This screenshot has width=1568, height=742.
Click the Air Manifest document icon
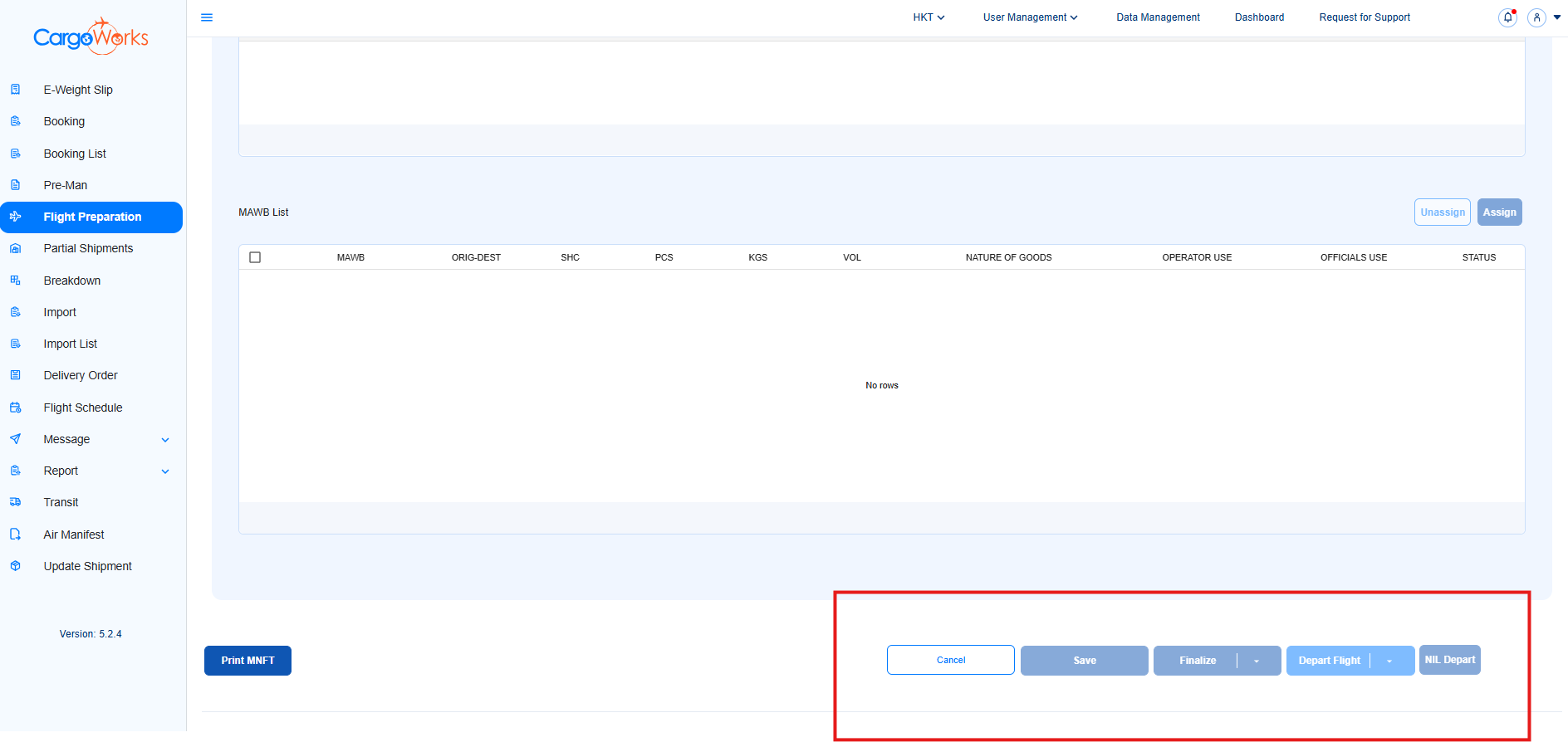point(15,535)
